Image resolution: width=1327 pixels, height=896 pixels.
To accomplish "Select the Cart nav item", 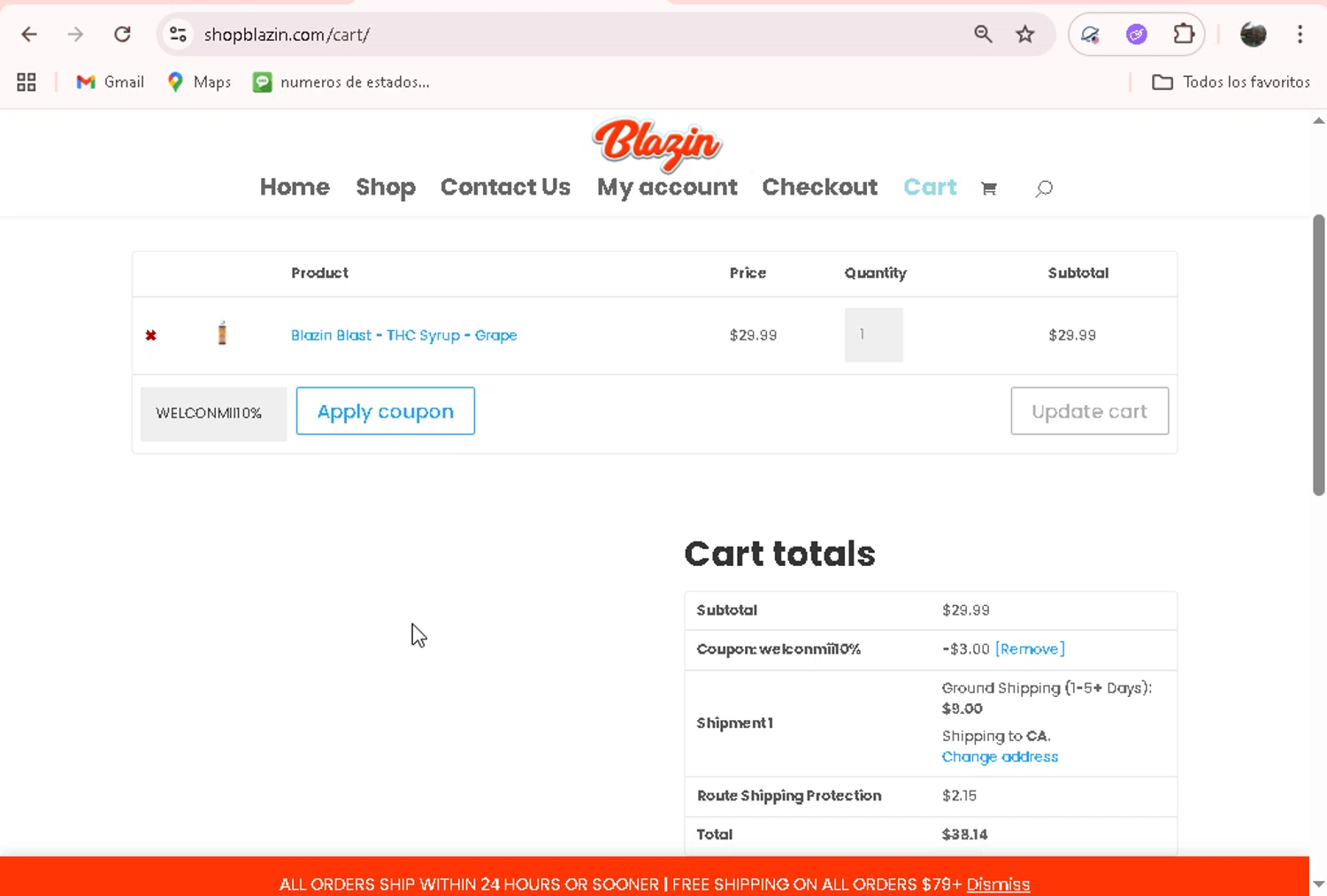I will 930,188.
